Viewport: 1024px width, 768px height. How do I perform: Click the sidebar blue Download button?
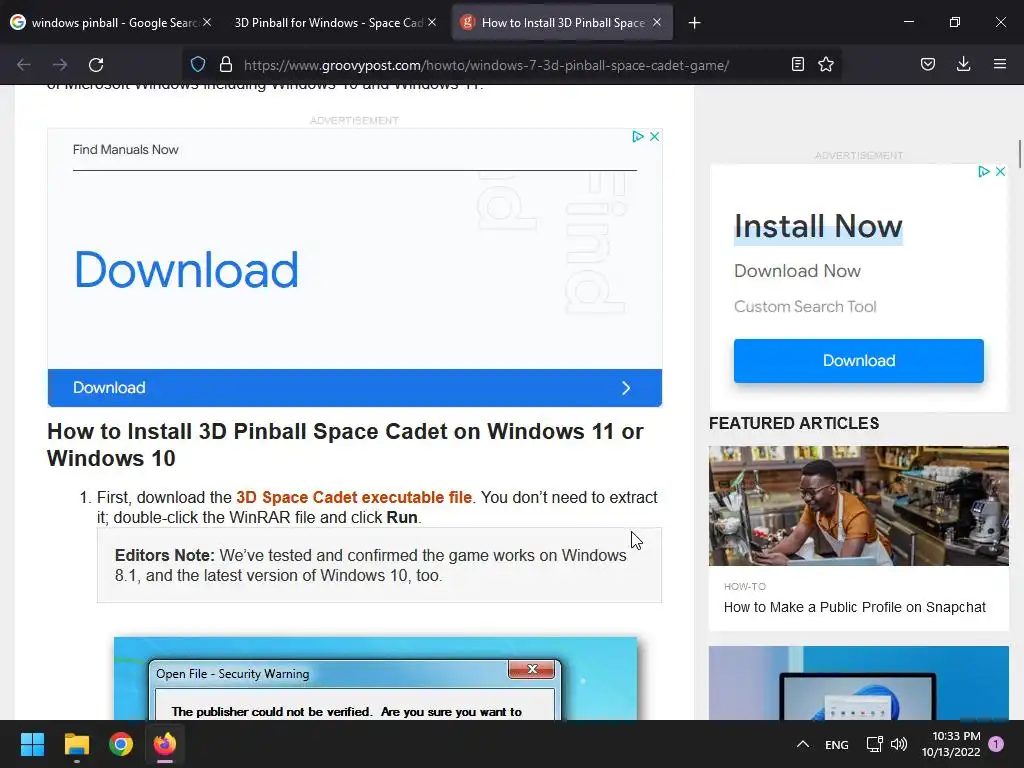859,360
